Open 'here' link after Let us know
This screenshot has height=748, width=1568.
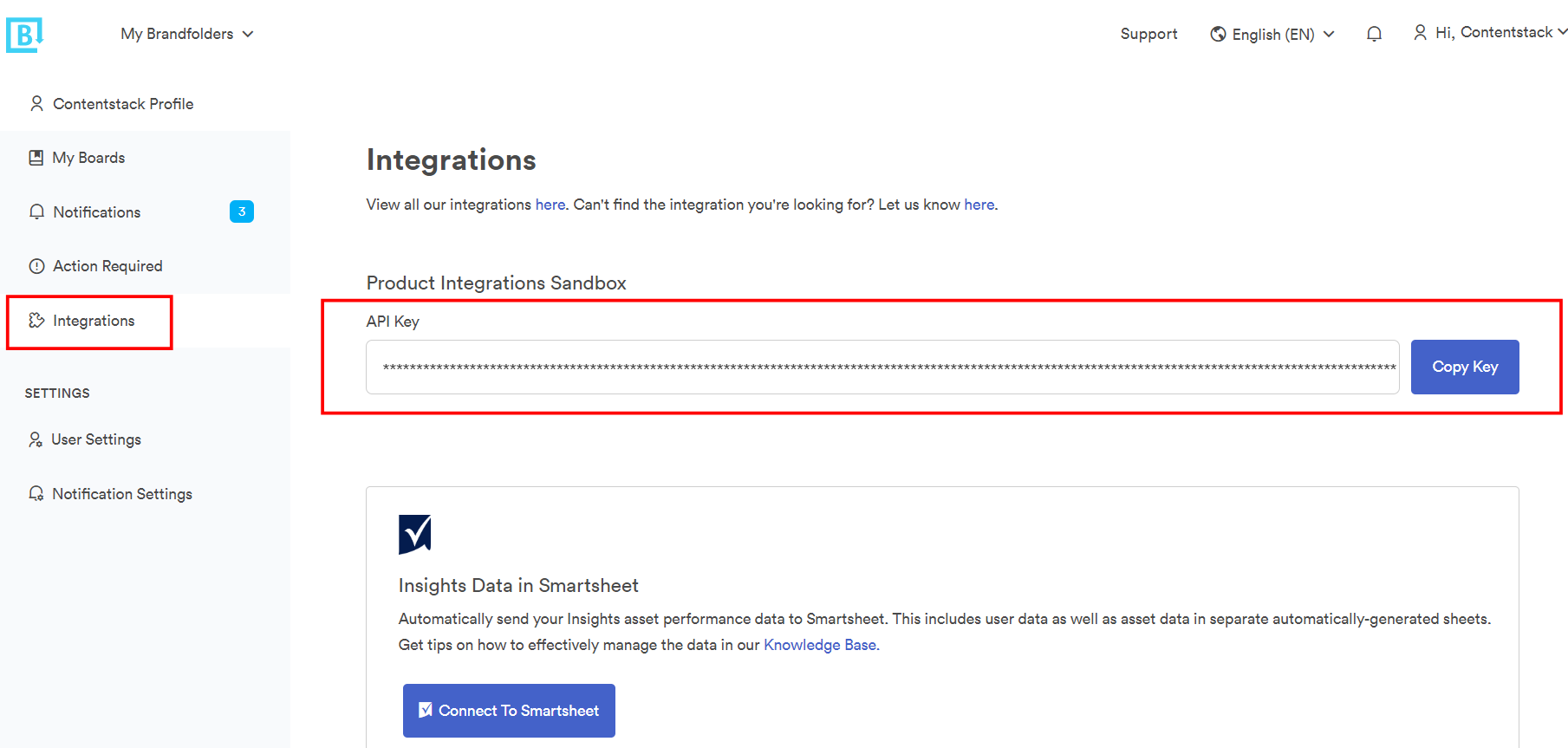pyautogui.click(x=979, y=205)
